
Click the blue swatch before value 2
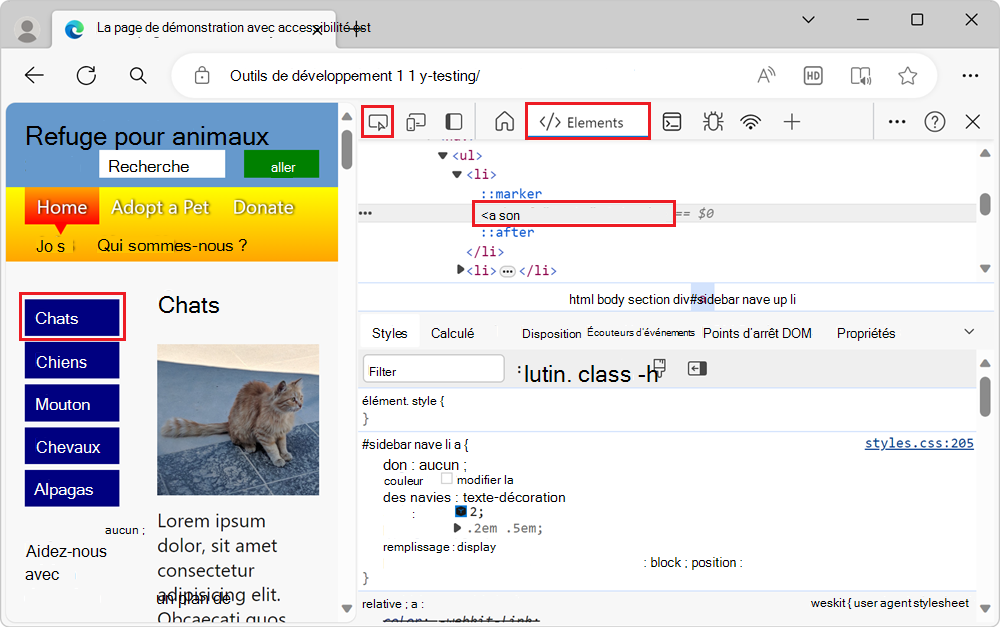point(461,512)
